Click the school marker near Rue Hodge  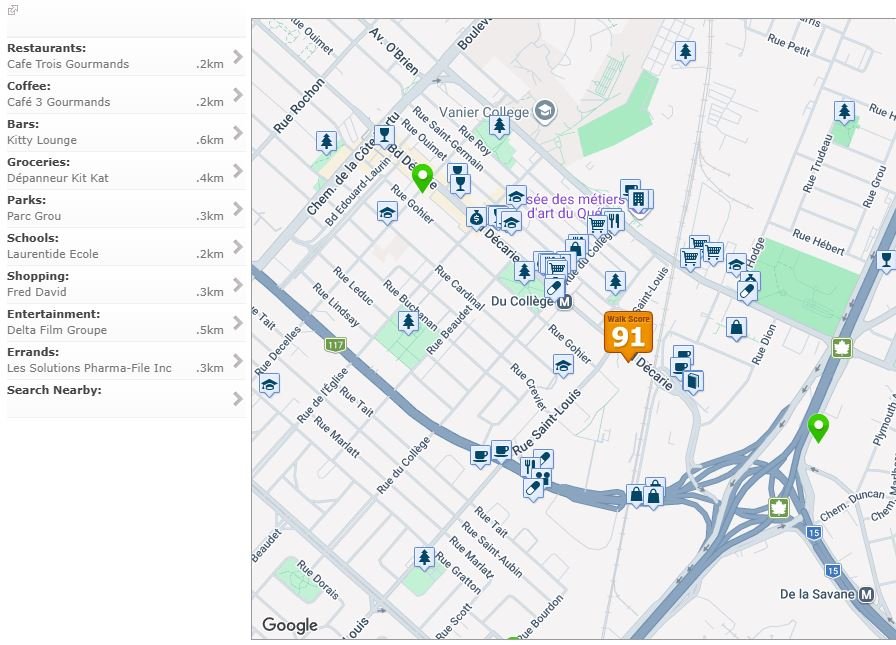click(x=736, y=265)
